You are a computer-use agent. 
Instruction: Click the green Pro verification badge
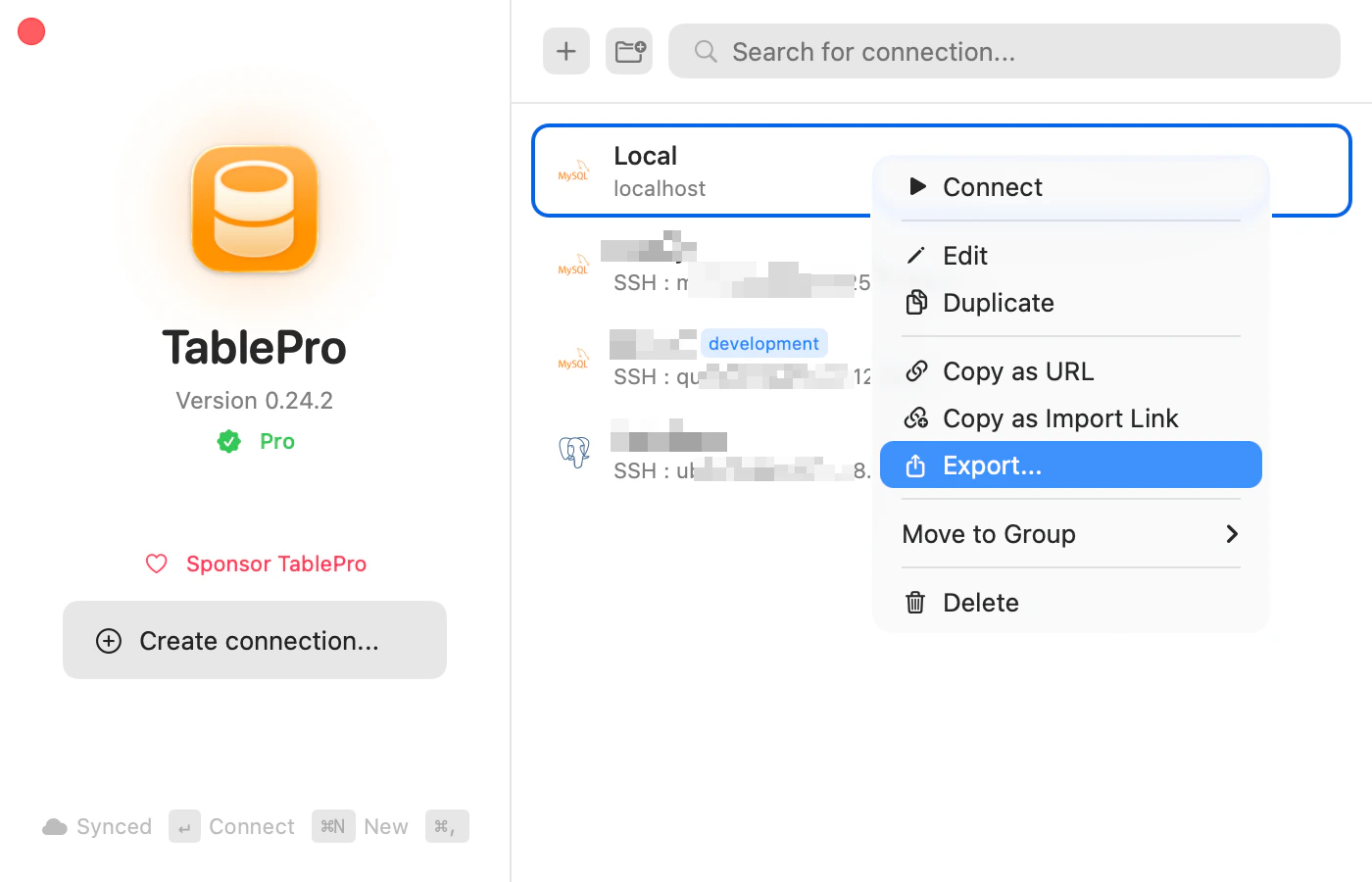pos(228,441)
